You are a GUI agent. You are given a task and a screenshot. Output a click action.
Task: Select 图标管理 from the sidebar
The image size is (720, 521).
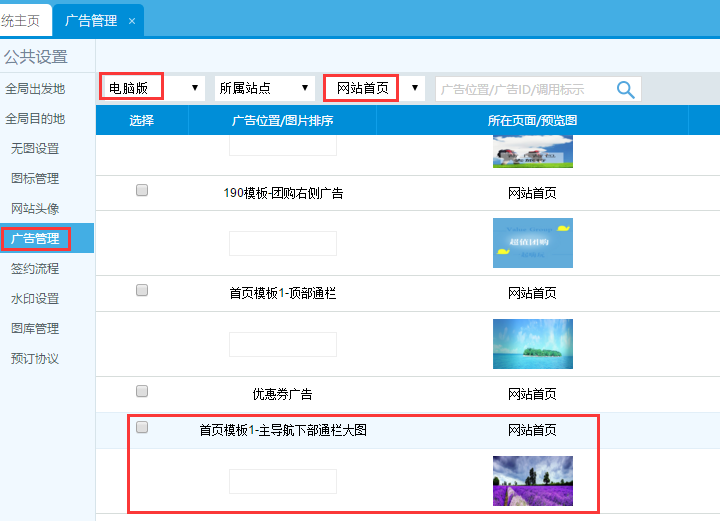click(x=35, y=179)
